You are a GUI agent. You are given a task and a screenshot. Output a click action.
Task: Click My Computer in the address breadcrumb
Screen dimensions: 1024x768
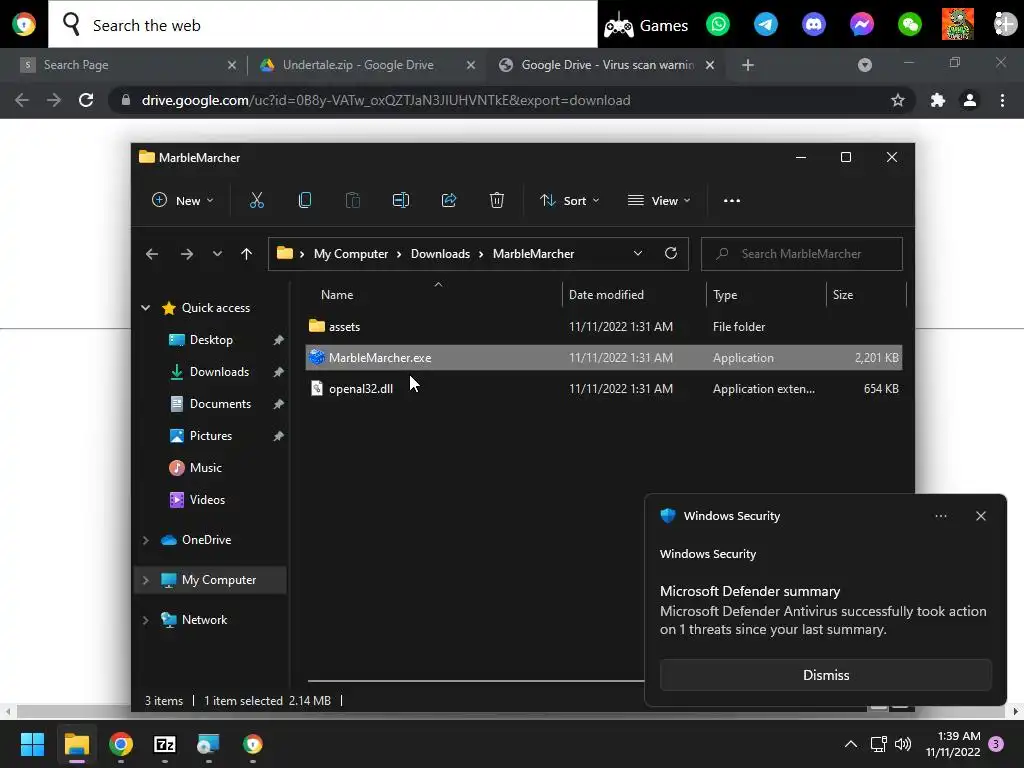point(351,254)
